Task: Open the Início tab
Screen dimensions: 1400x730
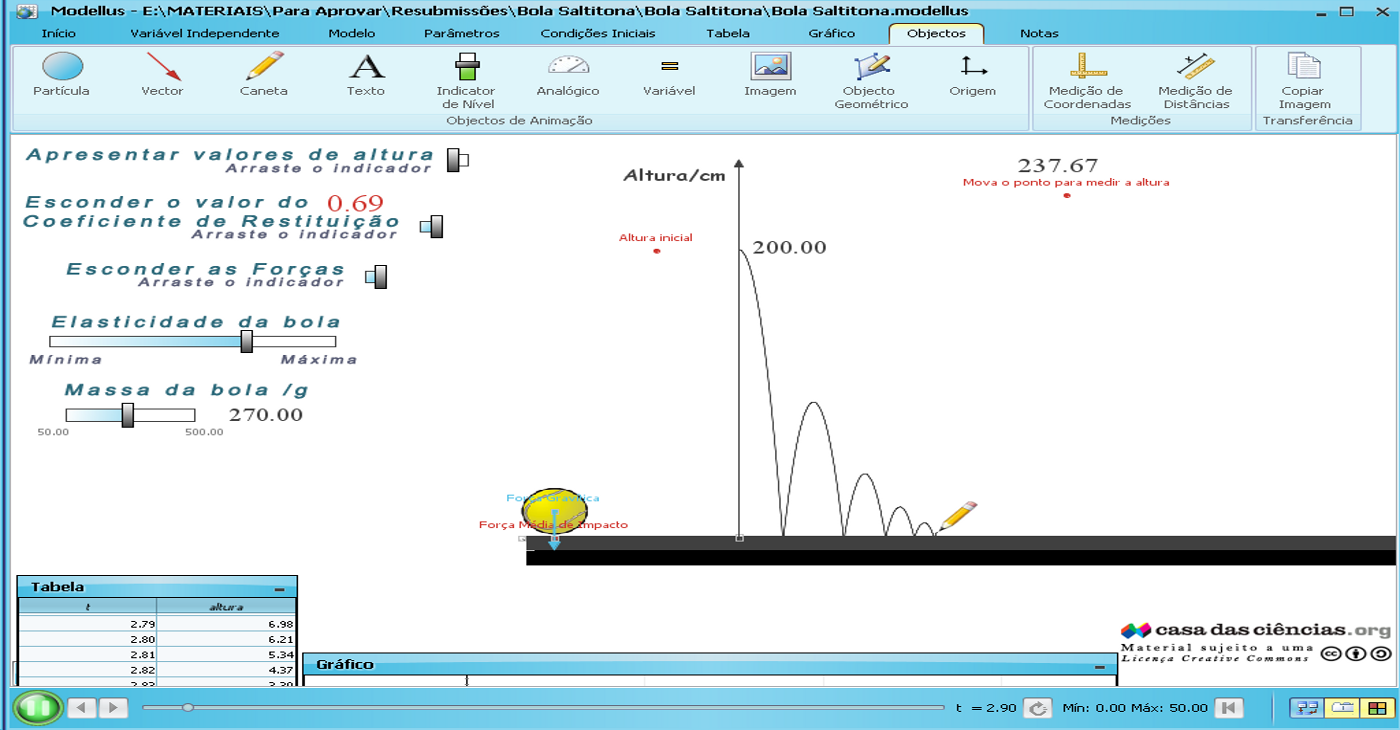Action: [59, 33]
